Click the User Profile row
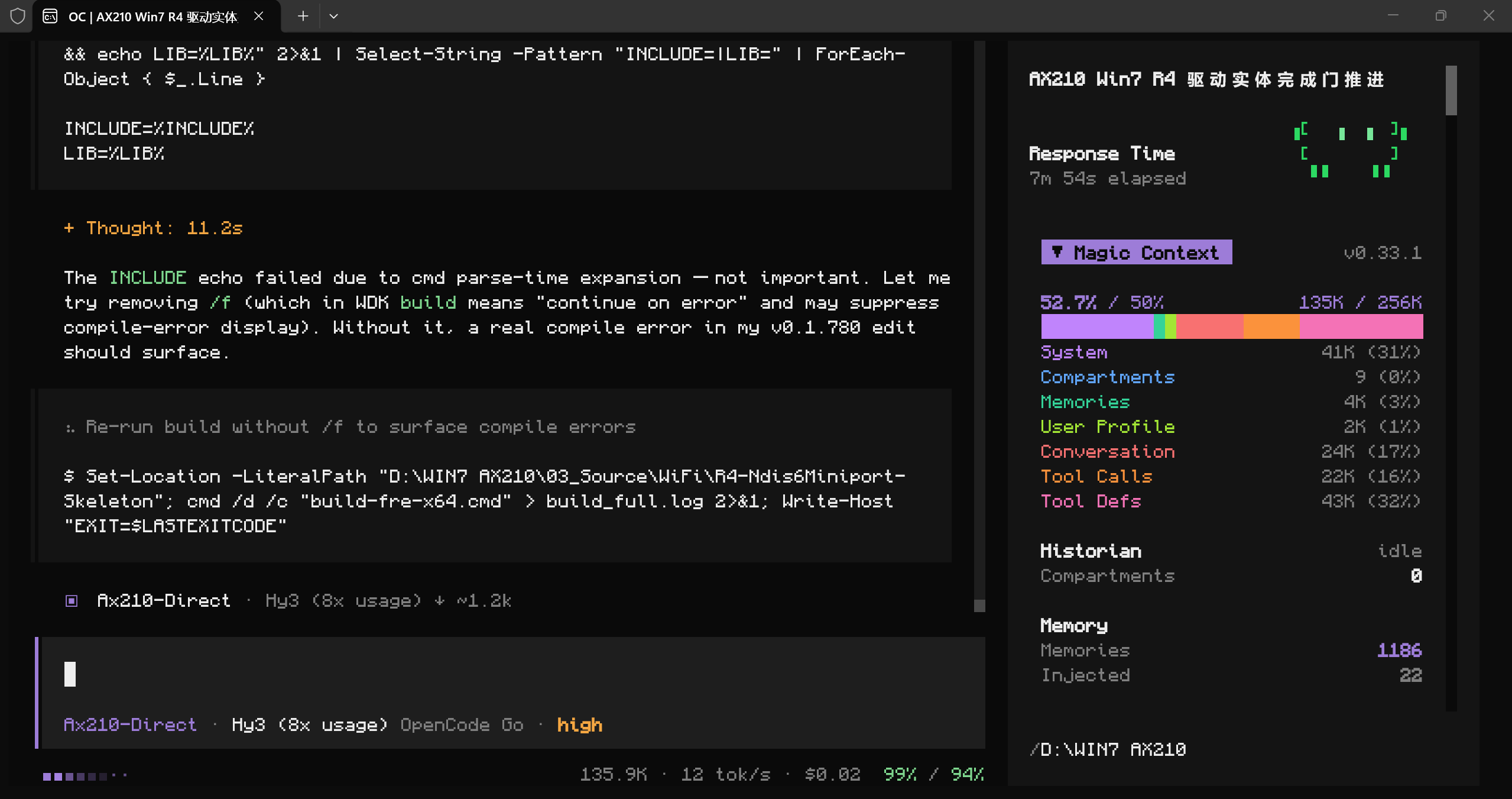 [1231, 426]
